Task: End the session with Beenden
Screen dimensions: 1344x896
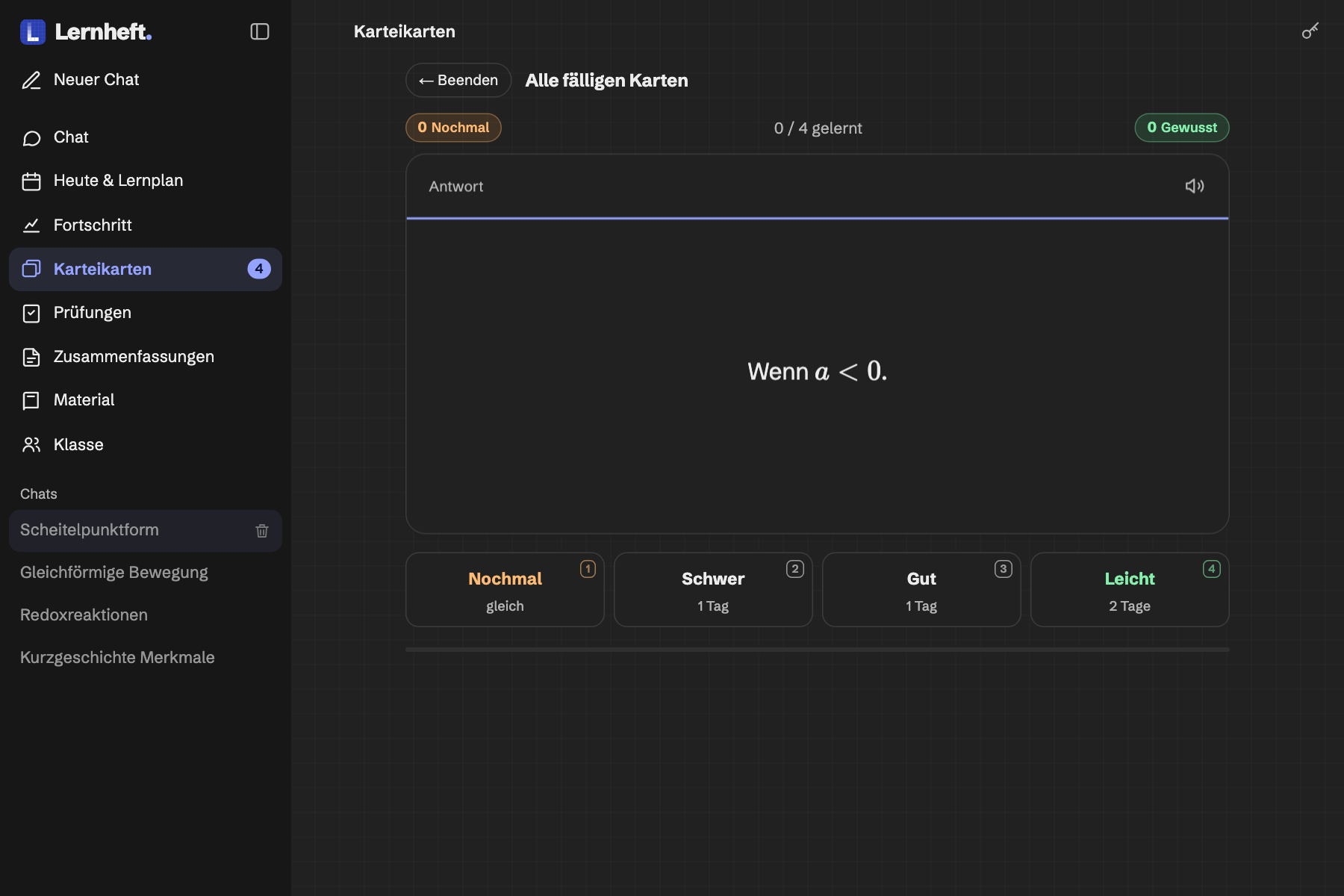Action: click(458, 80)
